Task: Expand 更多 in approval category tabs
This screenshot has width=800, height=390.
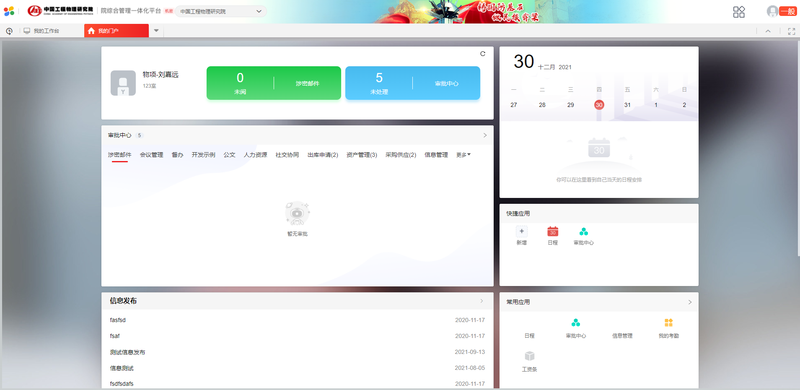Action: point(463,155)
